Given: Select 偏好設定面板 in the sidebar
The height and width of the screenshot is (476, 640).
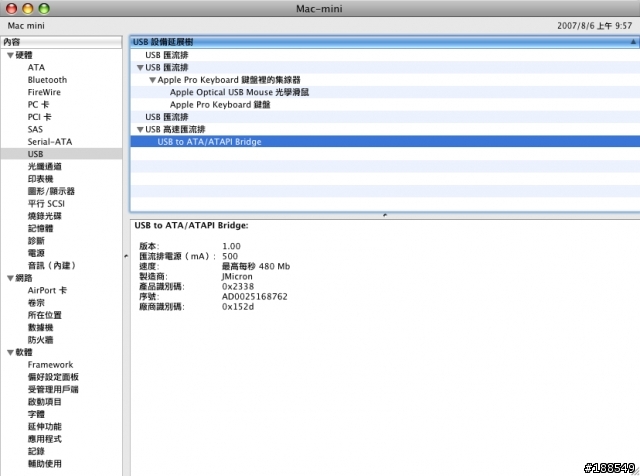Looking at the screenshot, I should (53, 377).
